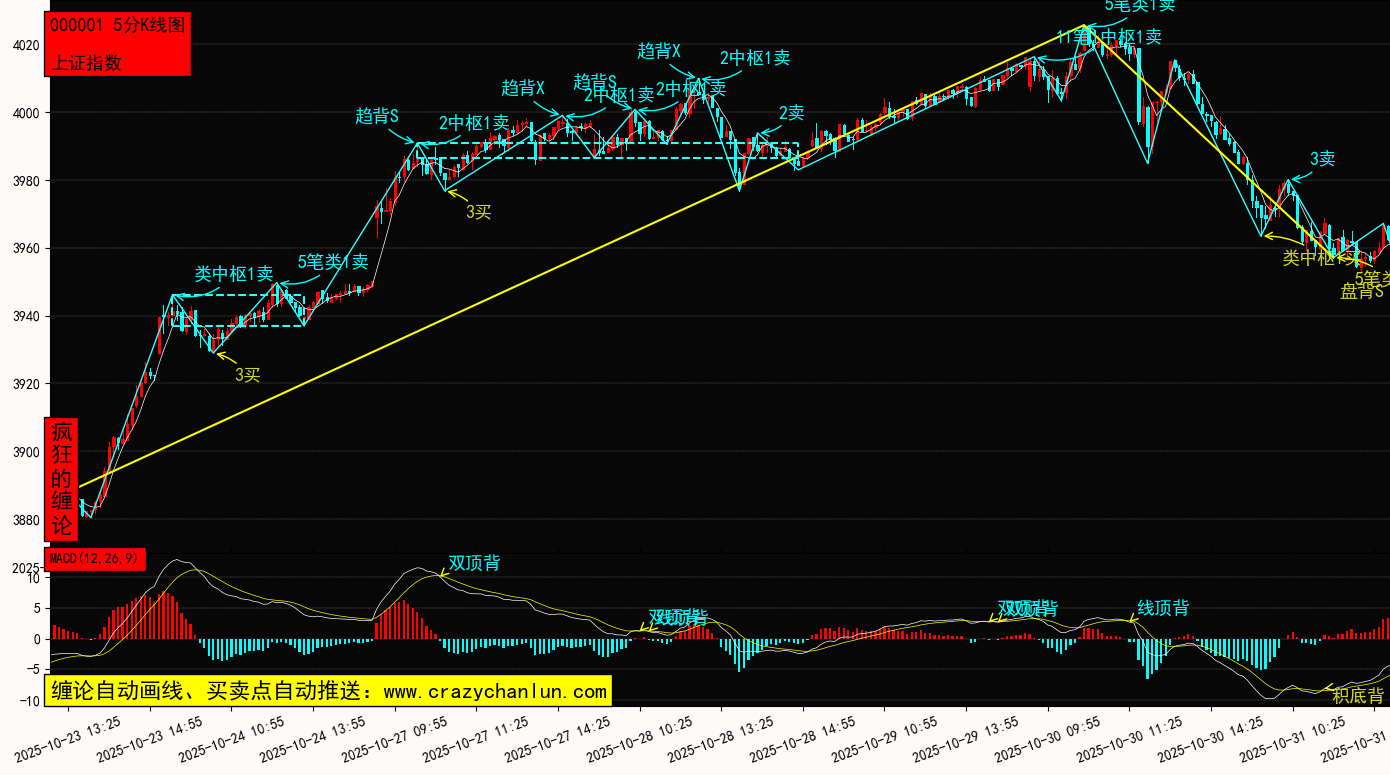Click the 积底背 bottom divergence label

[x=1358, y=695]
